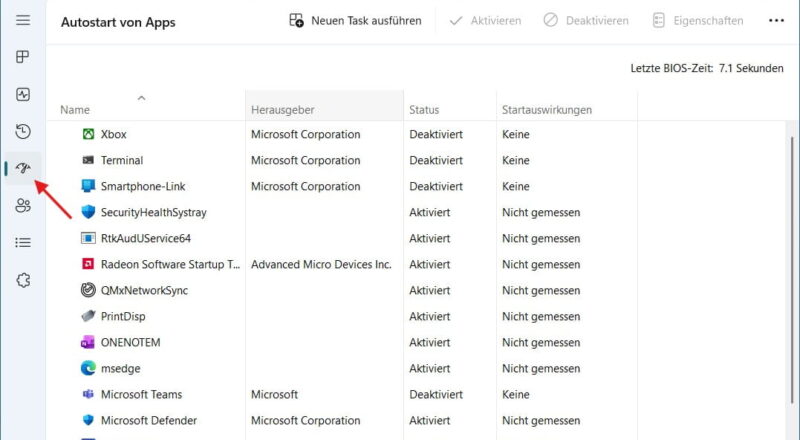Click the Microsoft Teams icon

click(x=88, y=394)
